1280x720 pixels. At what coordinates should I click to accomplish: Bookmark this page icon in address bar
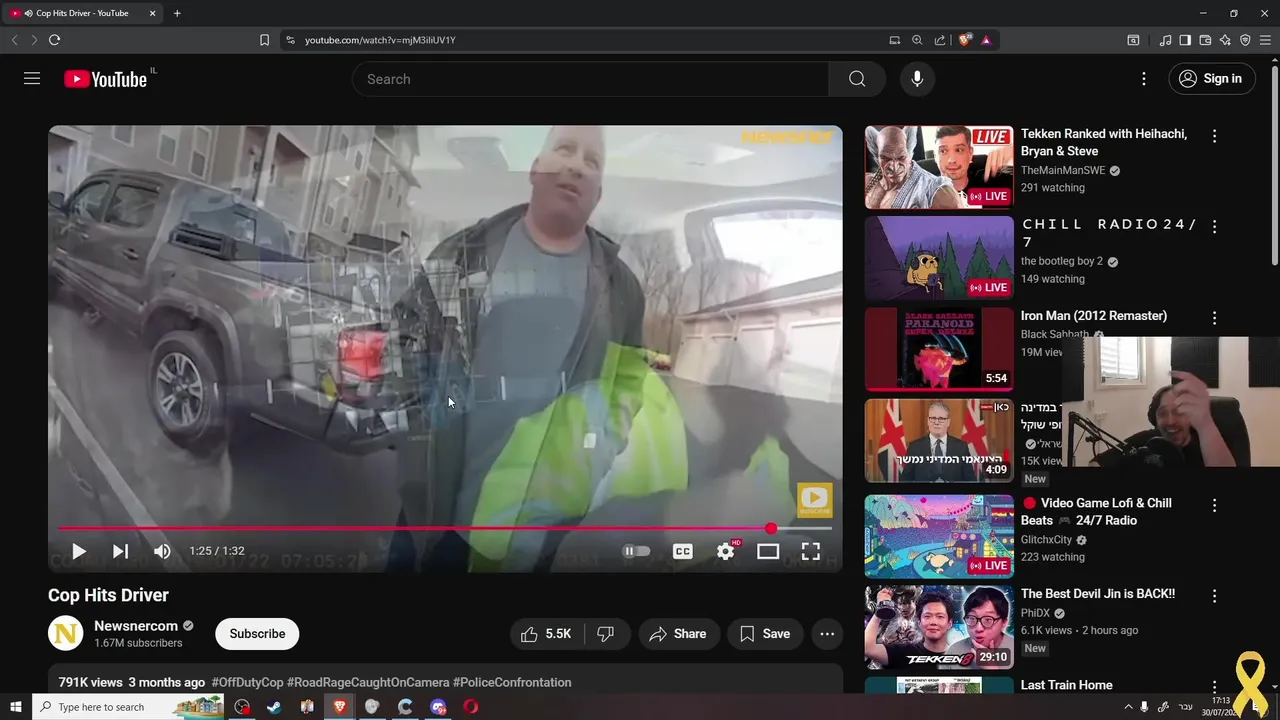tap(264, 40)
